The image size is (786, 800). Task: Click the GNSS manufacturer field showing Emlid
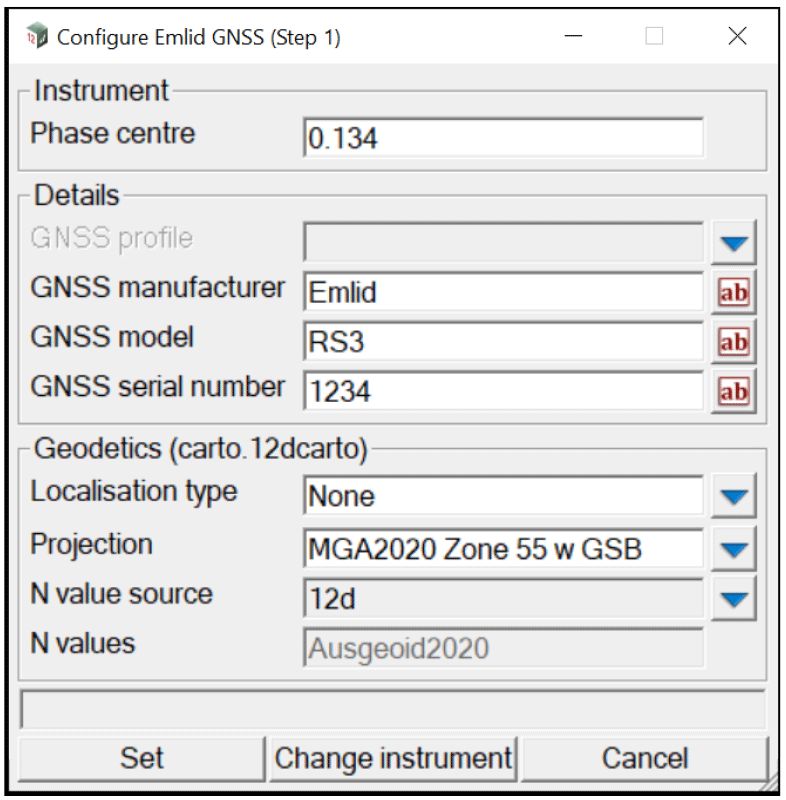coord(503,292)
